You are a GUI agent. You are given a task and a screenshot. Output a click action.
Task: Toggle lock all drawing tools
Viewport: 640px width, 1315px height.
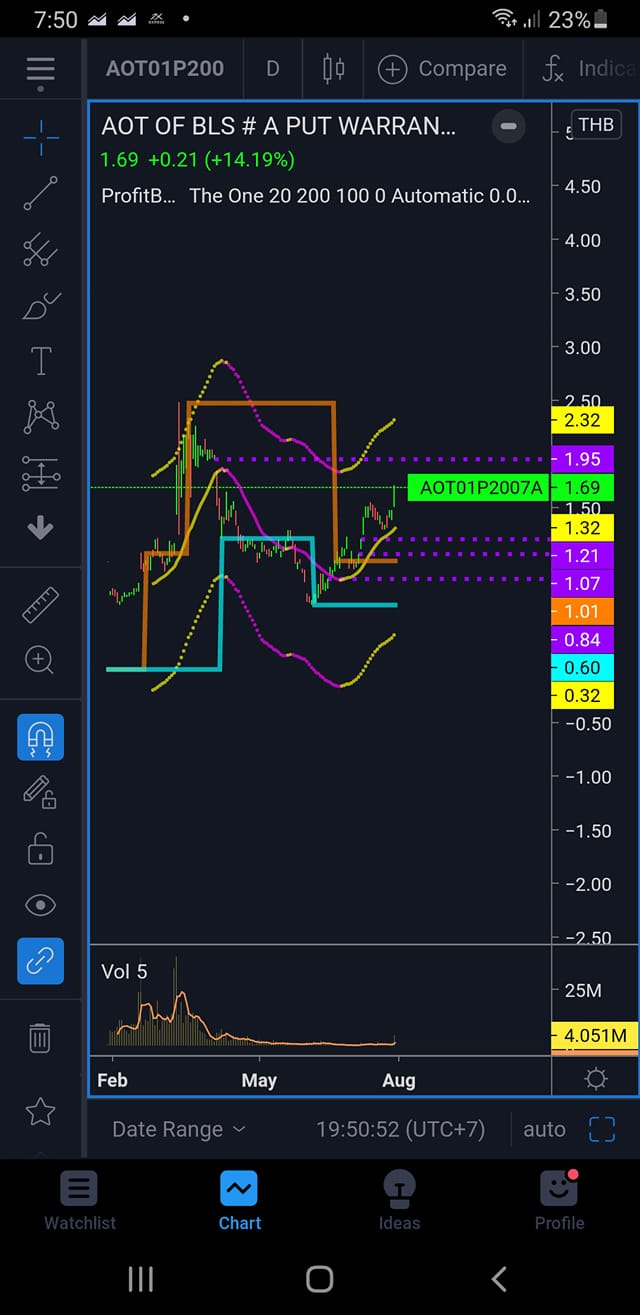click(40, 849)
